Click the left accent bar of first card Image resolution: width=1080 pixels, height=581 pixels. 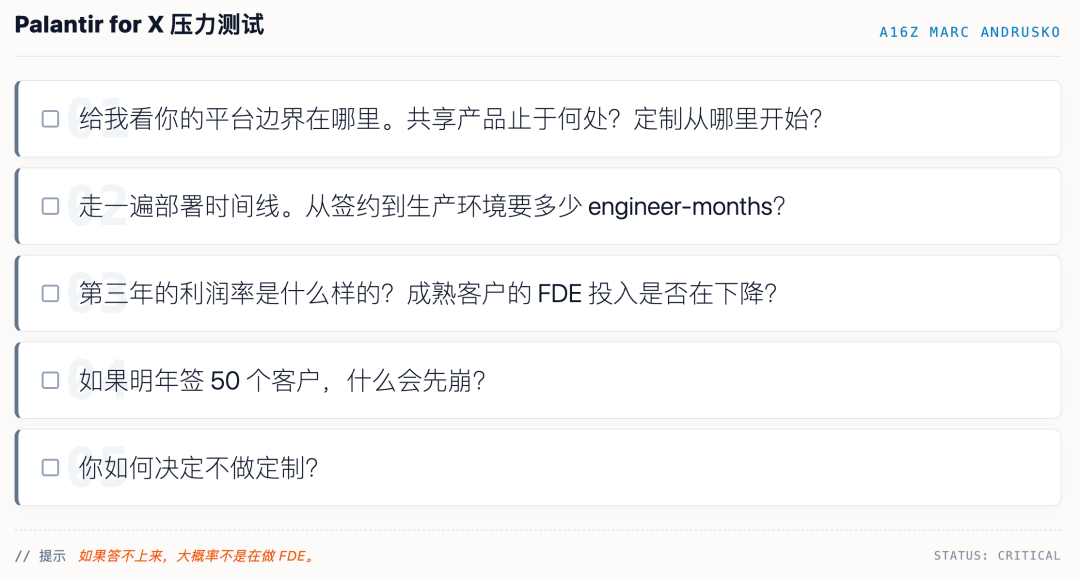17,119
